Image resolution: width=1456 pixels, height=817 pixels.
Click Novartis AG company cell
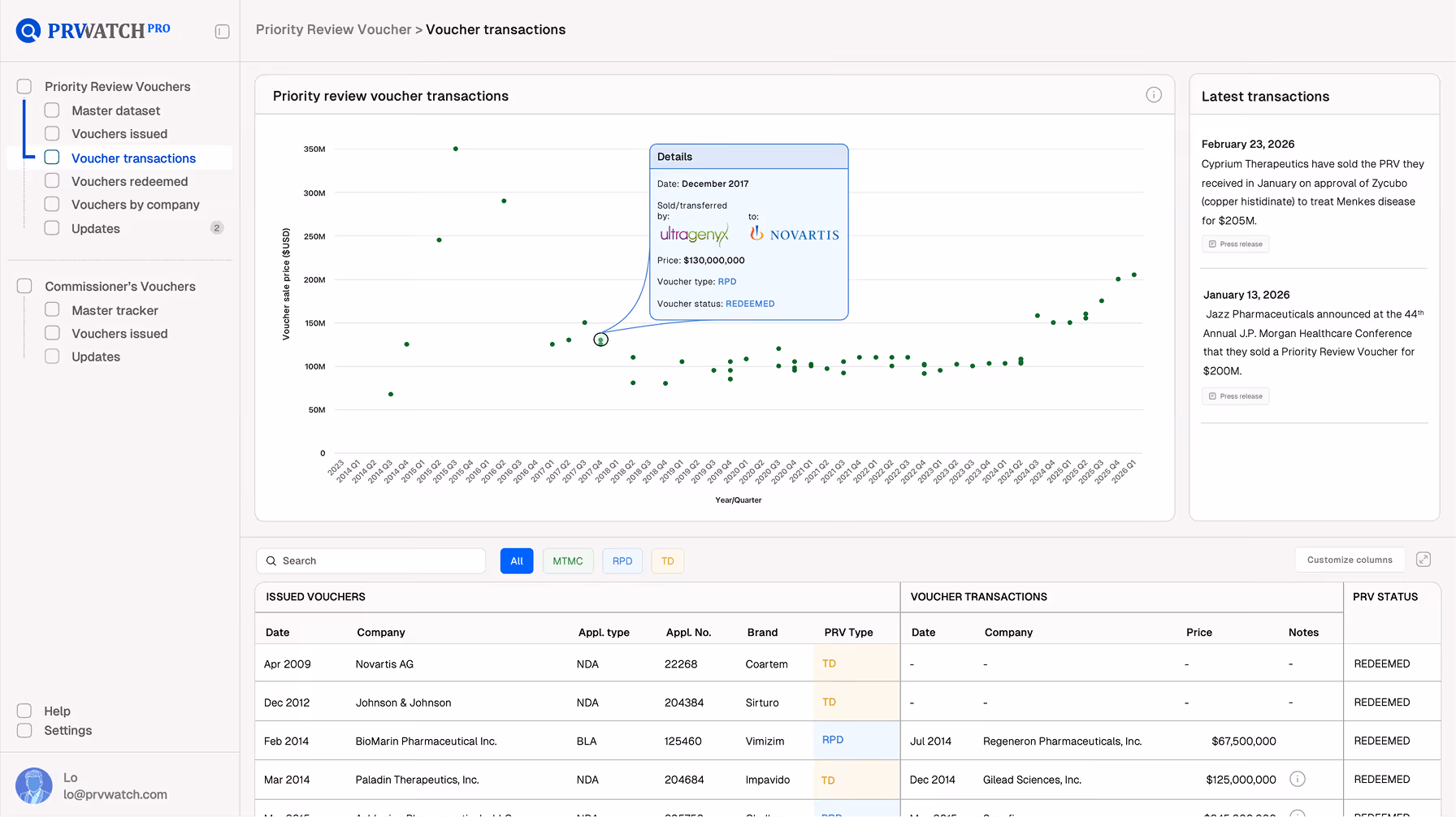(384, 664)
